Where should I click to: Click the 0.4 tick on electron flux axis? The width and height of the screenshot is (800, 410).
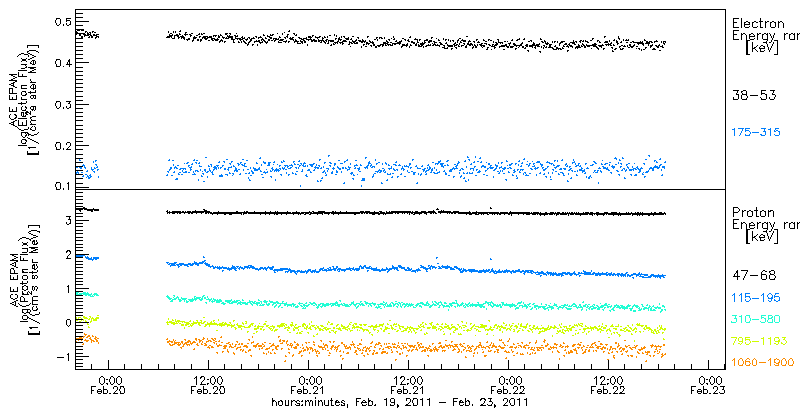pyautogui.click(x=62, y=63)
